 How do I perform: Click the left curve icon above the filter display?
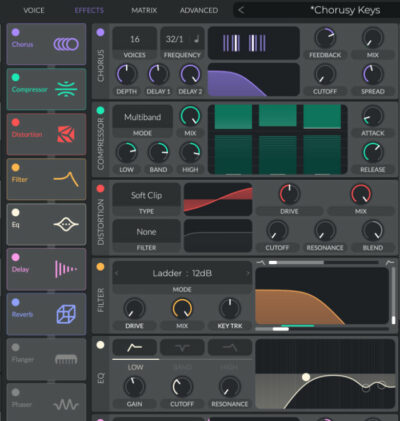pyautogui.click(x=260, y=263)
